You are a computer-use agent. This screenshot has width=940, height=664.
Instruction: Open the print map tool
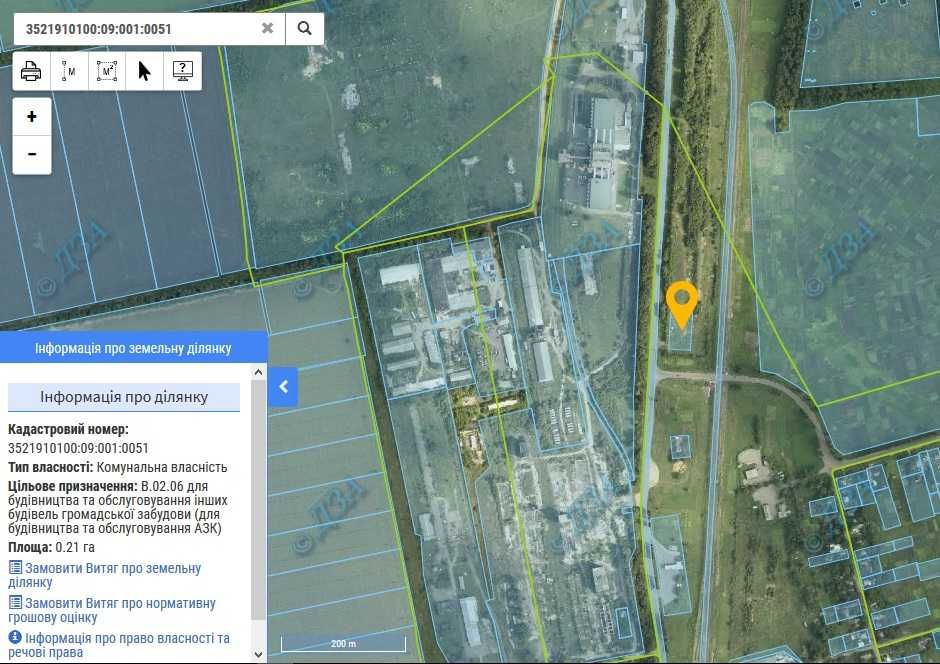tap(31, 71)
